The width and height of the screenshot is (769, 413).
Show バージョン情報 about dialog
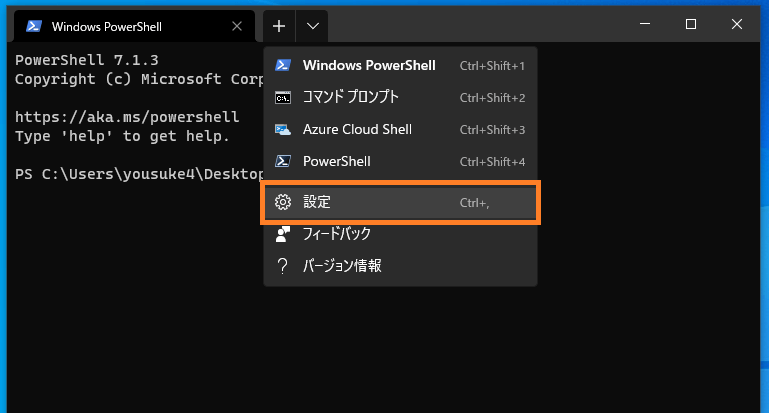point(400,266)
